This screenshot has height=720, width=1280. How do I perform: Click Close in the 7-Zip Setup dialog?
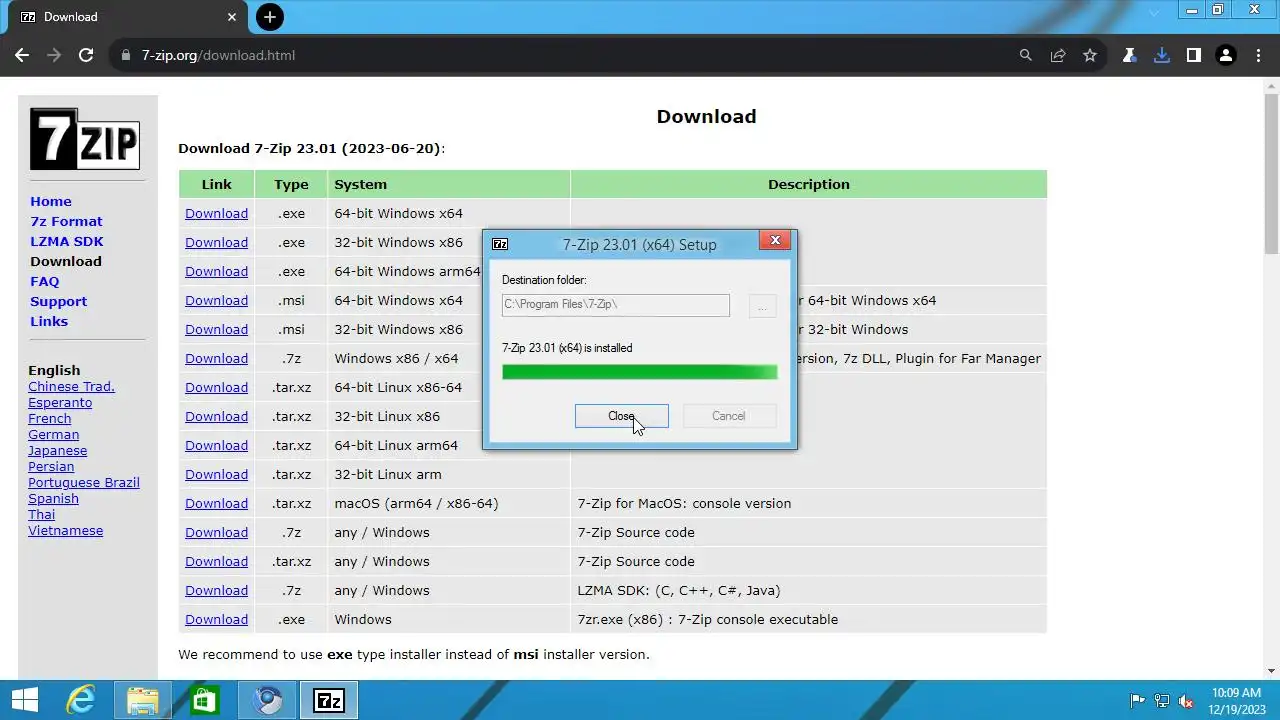point(621,416)
